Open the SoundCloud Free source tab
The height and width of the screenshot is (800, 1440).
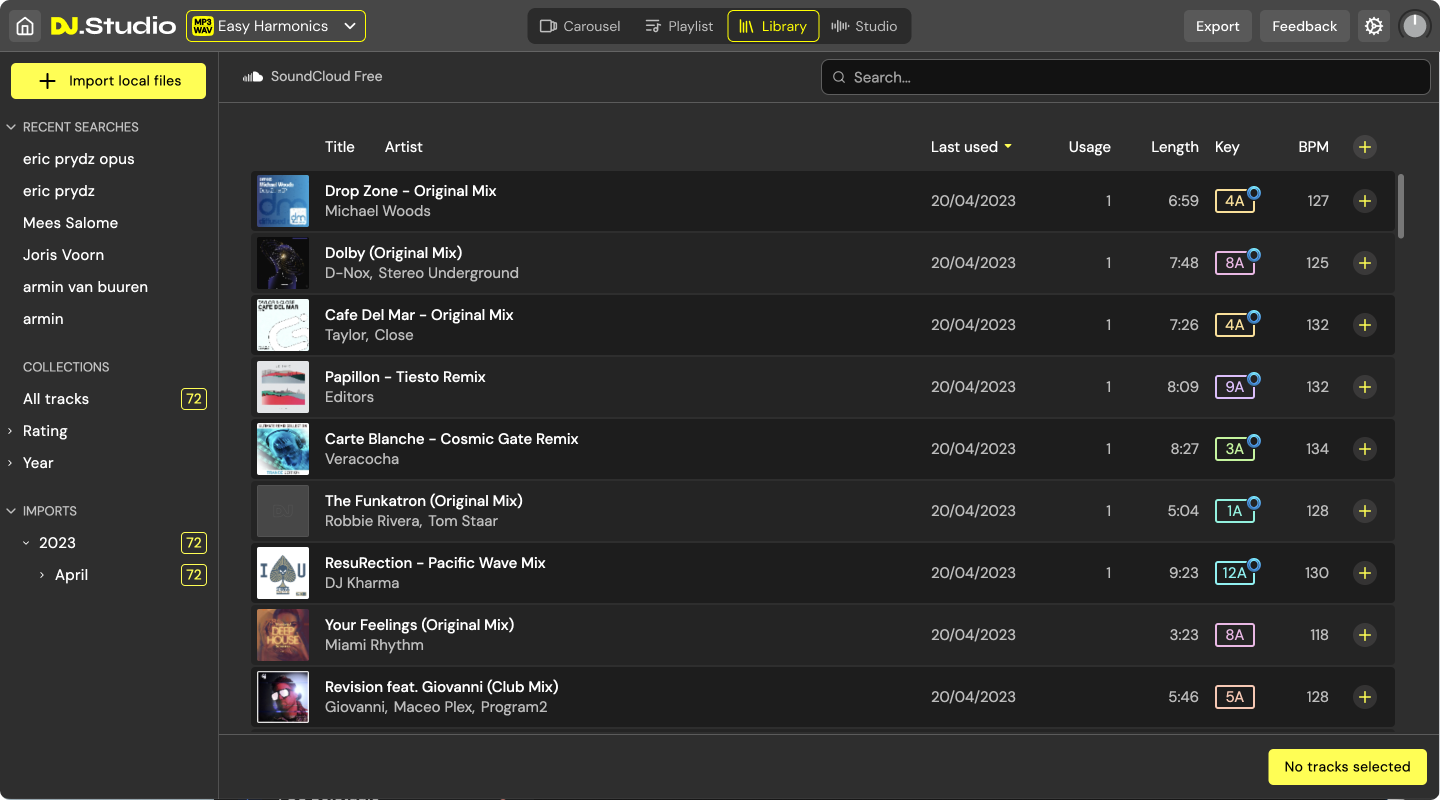tap(312, 76)
